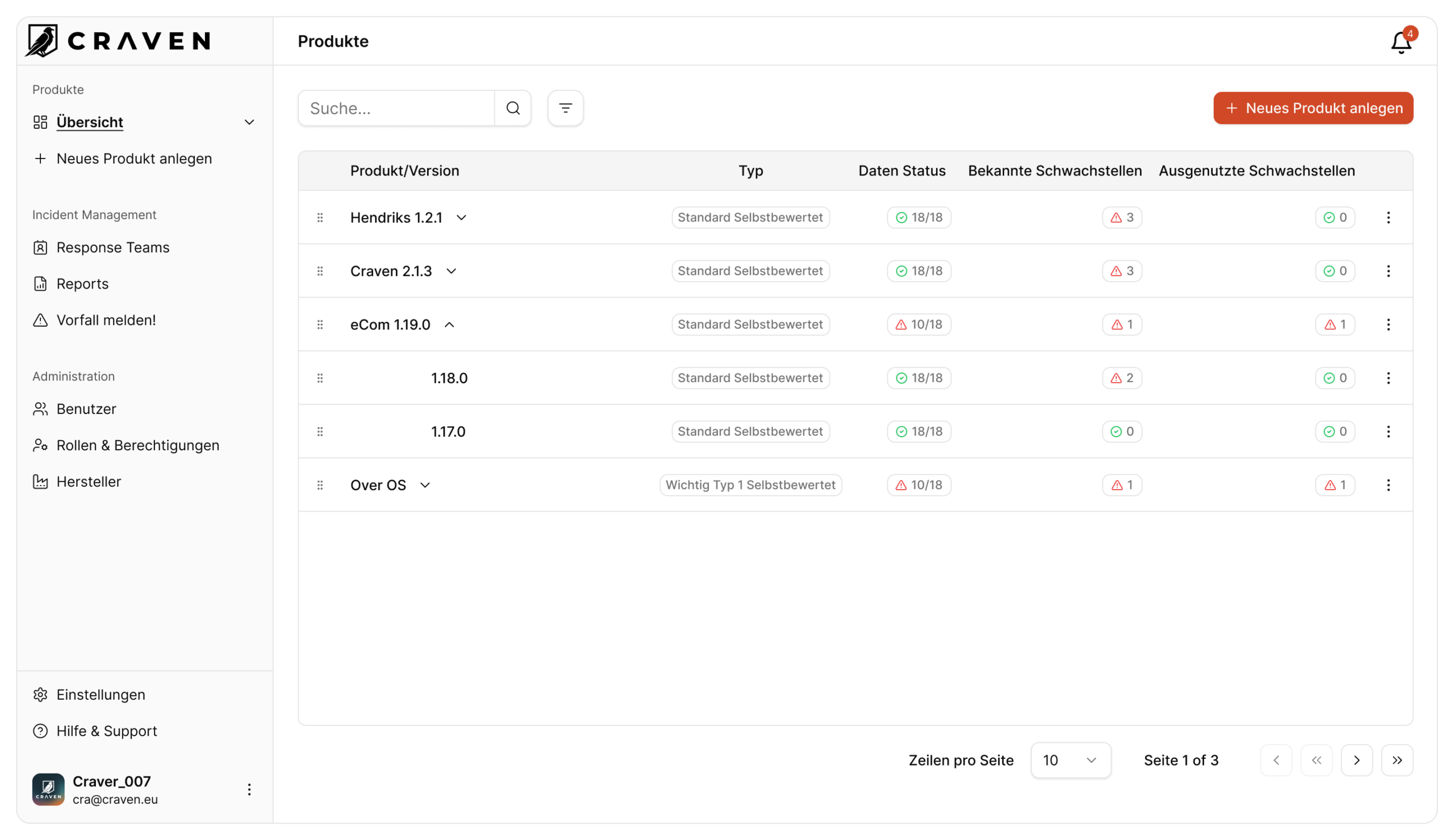Open three-dot menu for Over OS row
Image resolution: width=1454 pixels, height=840 pixels.
pyautogui.click(x=1388, y=485)
